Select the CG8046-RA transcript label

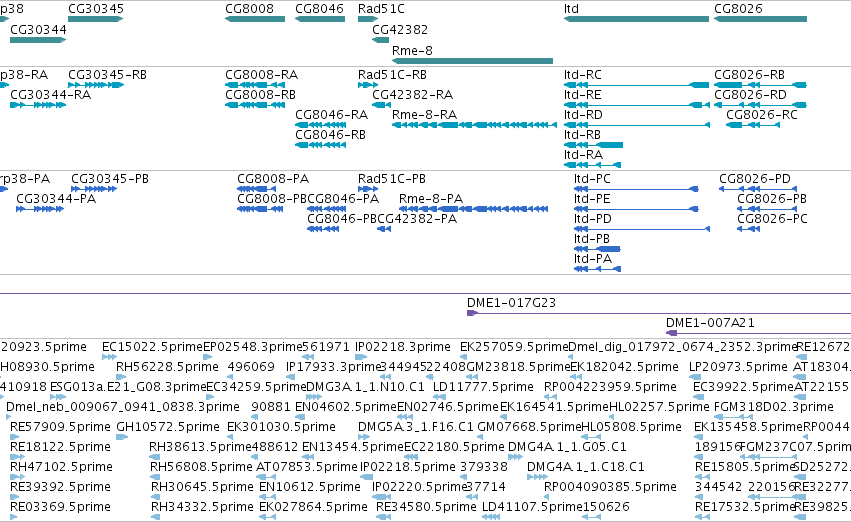click(x=332, y=115)
